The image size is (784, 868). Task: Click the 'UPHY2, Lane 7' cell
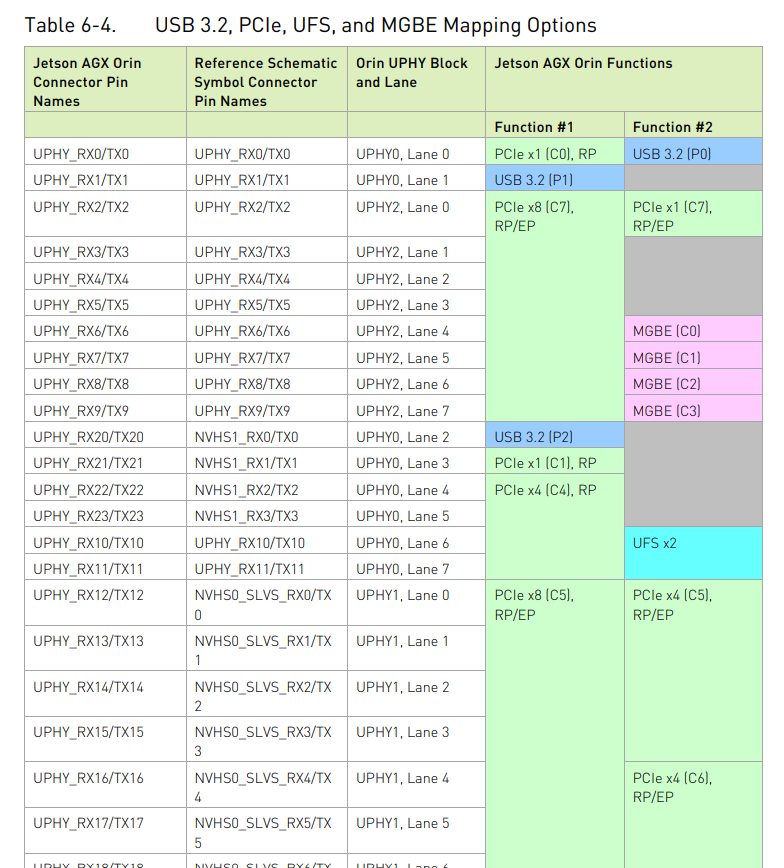pyautogui.click(x=416, y=409)
